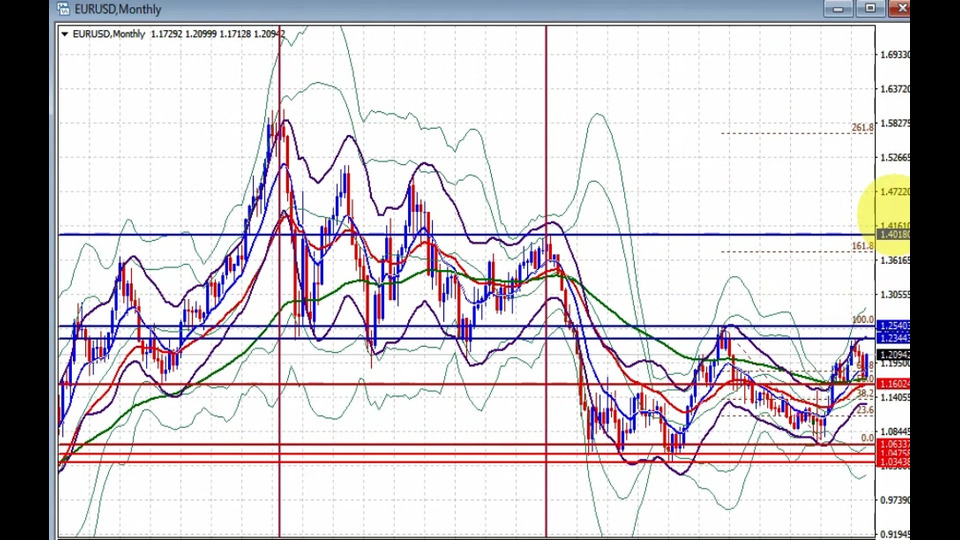This screenshot has width=960, height=540.
Task: Click the 1.63720 price axis label
Action: 894,89
